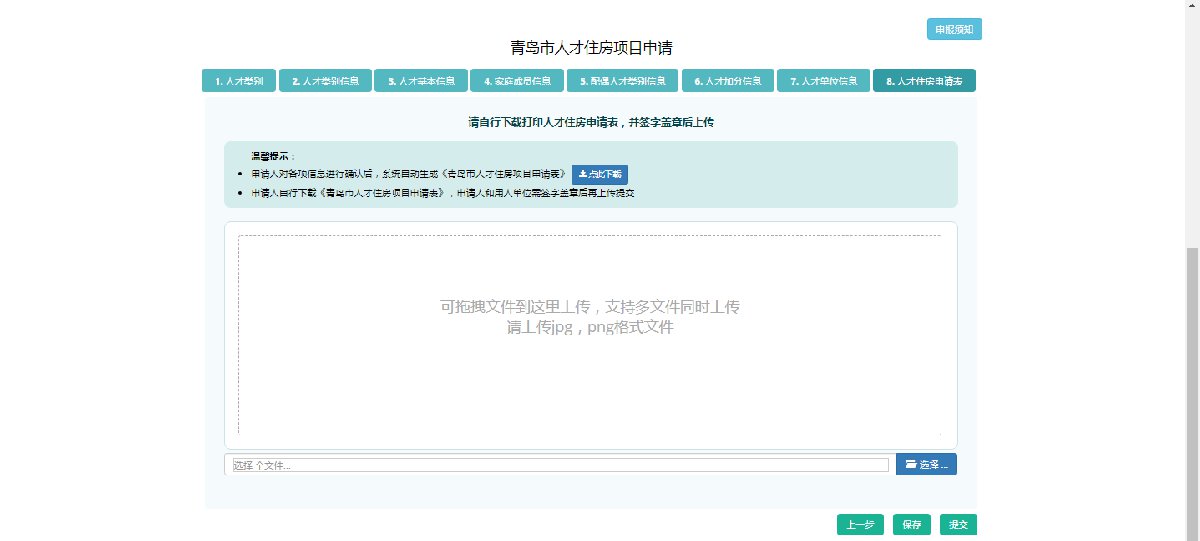
Task: Submit the application with 提交 button
Action: click(x=958, y=525)
